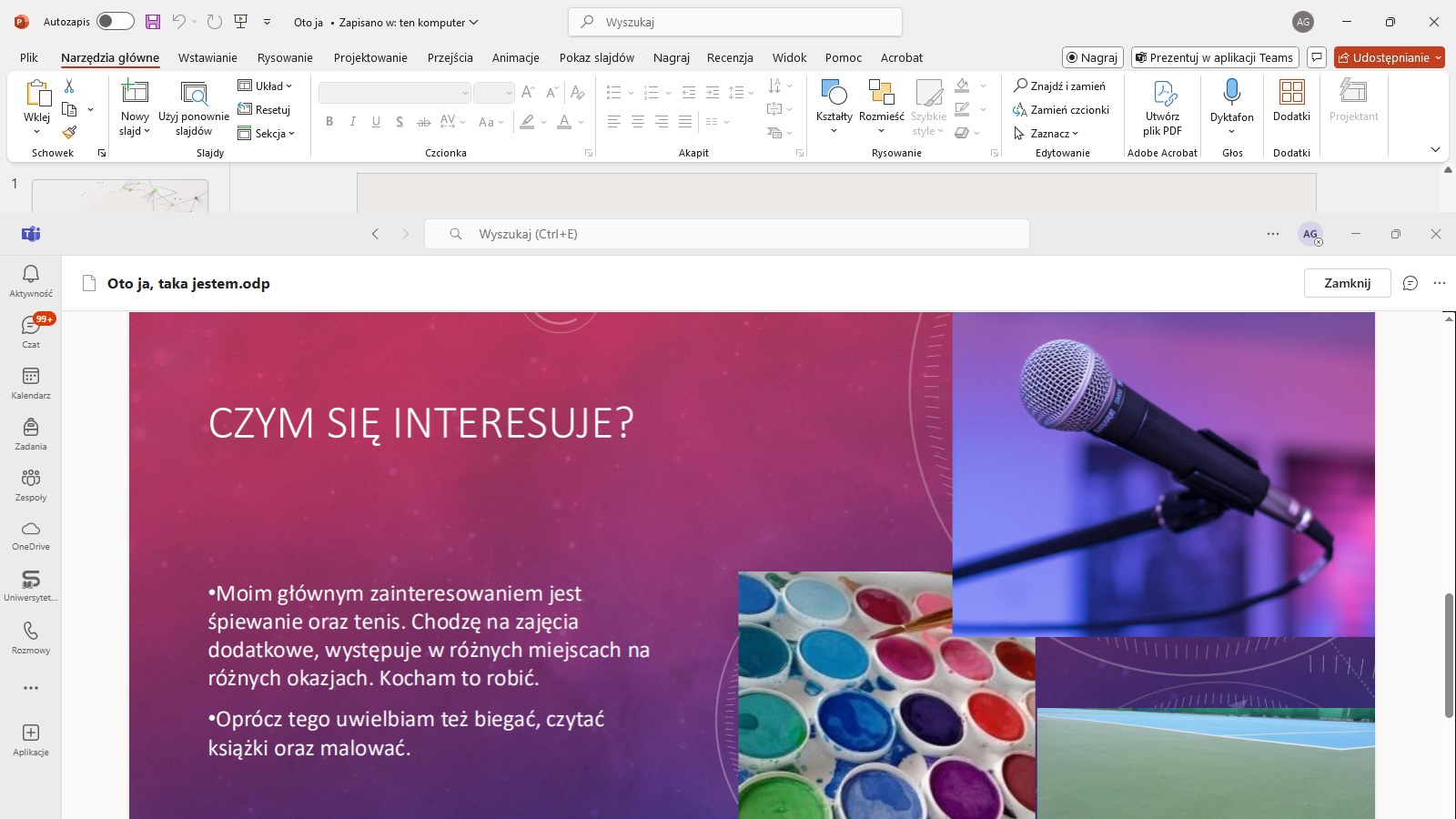Start presentation from beginning icon
1456x819 pixels.
click(x=241, y=22)
